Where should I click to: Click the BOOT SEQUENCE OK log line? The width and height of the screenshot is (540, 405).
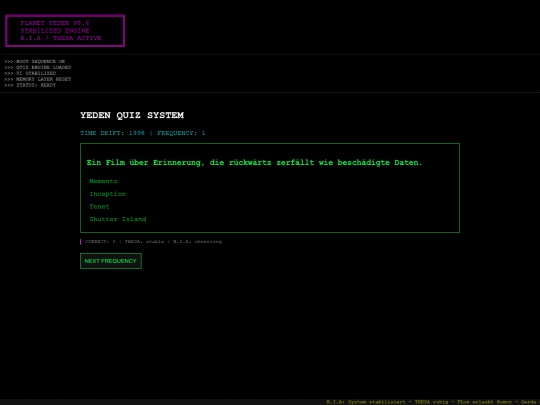34,61
